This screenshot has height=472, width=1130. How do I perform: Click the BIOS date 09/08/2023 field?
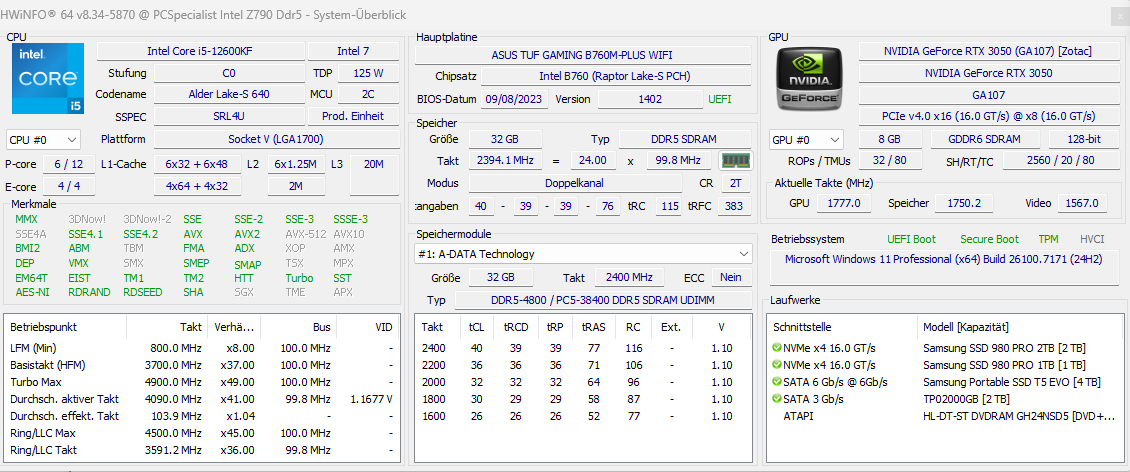pos(515,99)
